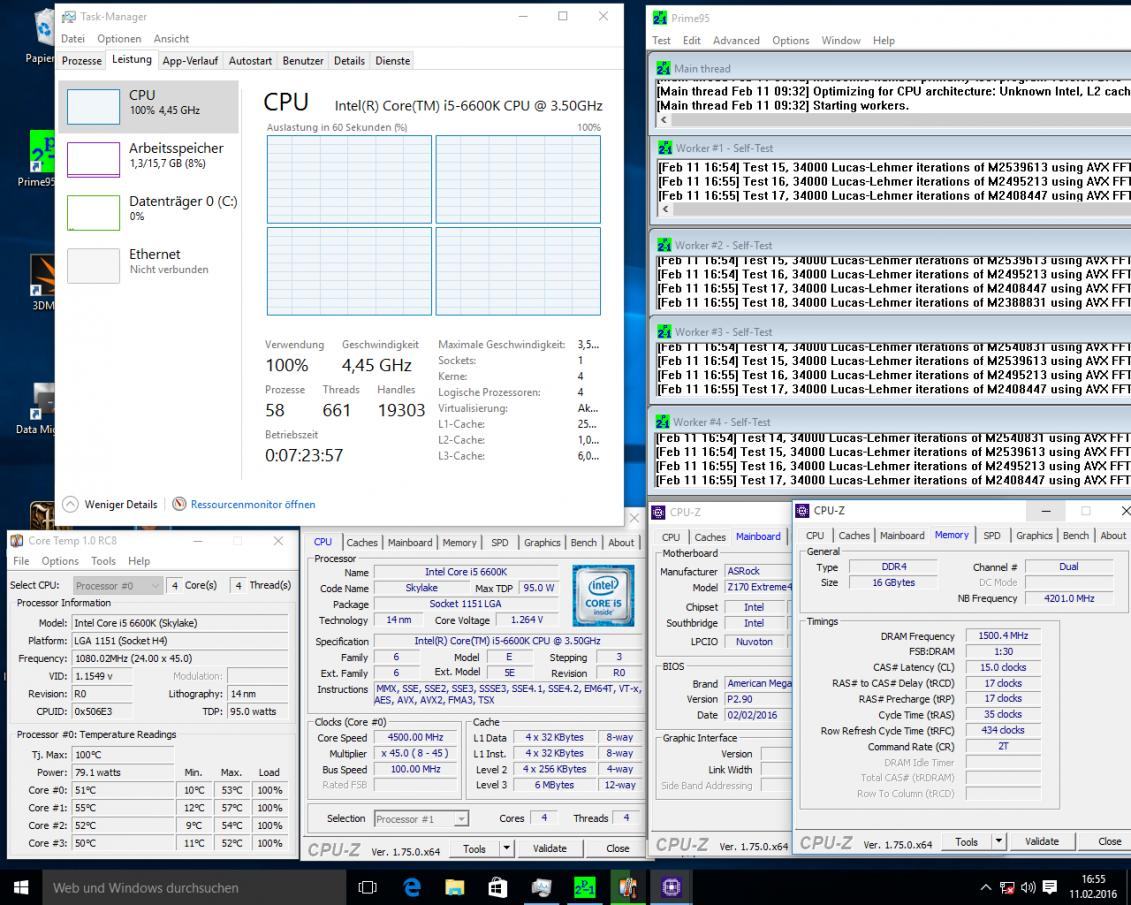Screen dimensions: 1131x905
Task: Switch to Details tab in Task Manager
Action: click(349, 61)
